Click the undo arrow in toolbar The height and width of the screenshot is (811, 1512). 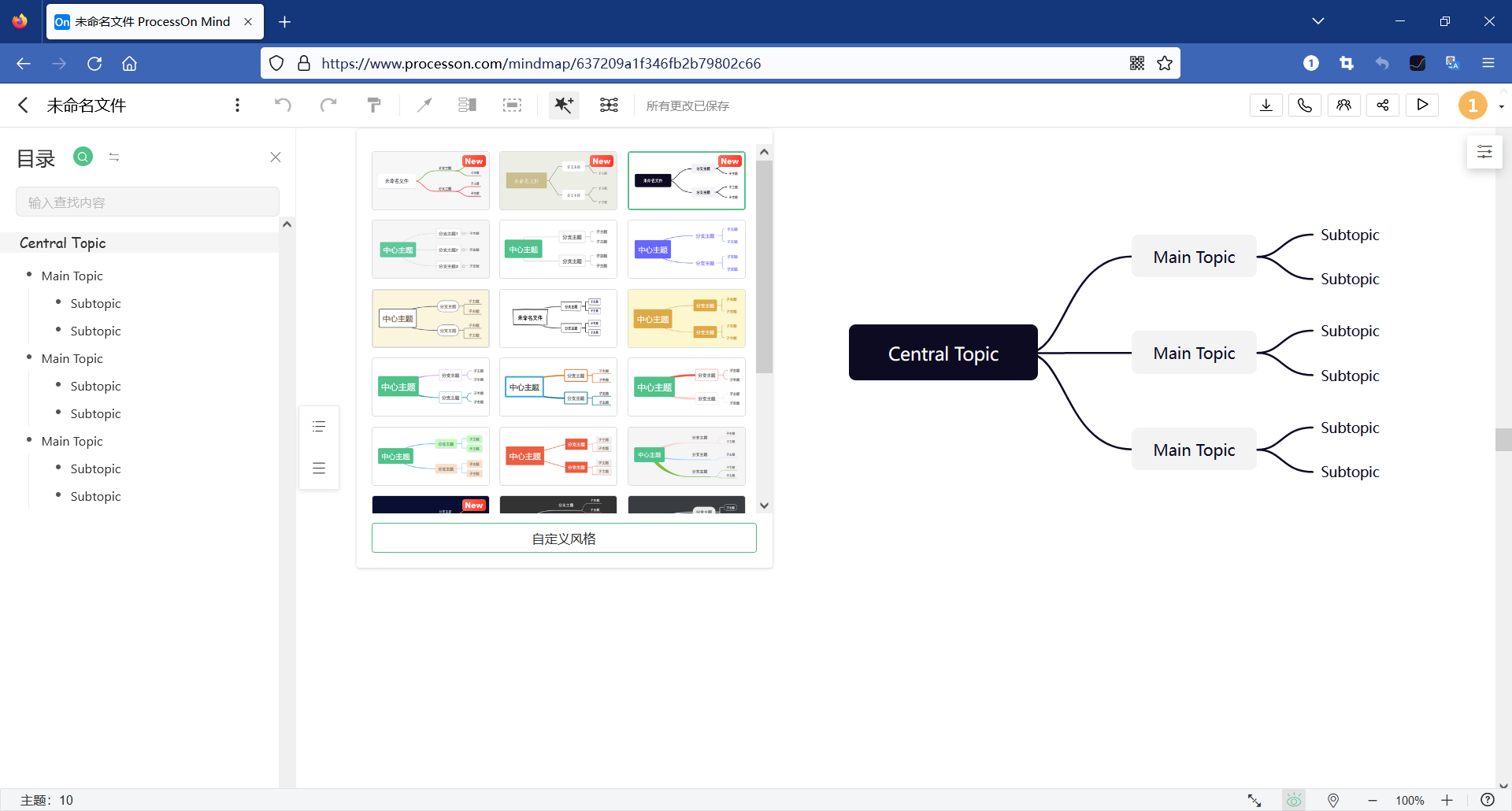coord(283,105)
